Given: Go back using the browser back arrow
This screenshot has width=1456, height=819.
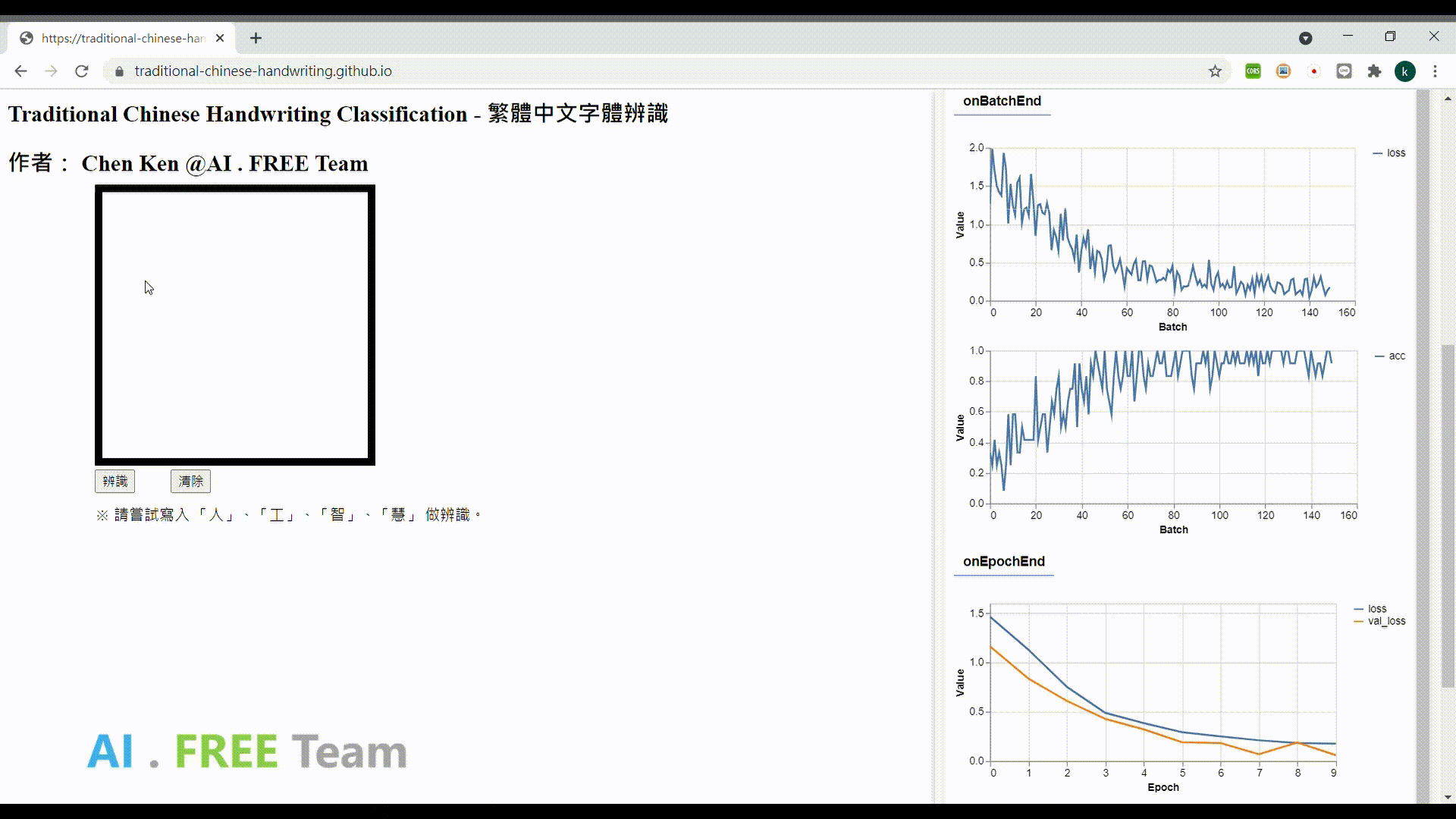Looking at the screenshot, I should [x=20, y=71].
